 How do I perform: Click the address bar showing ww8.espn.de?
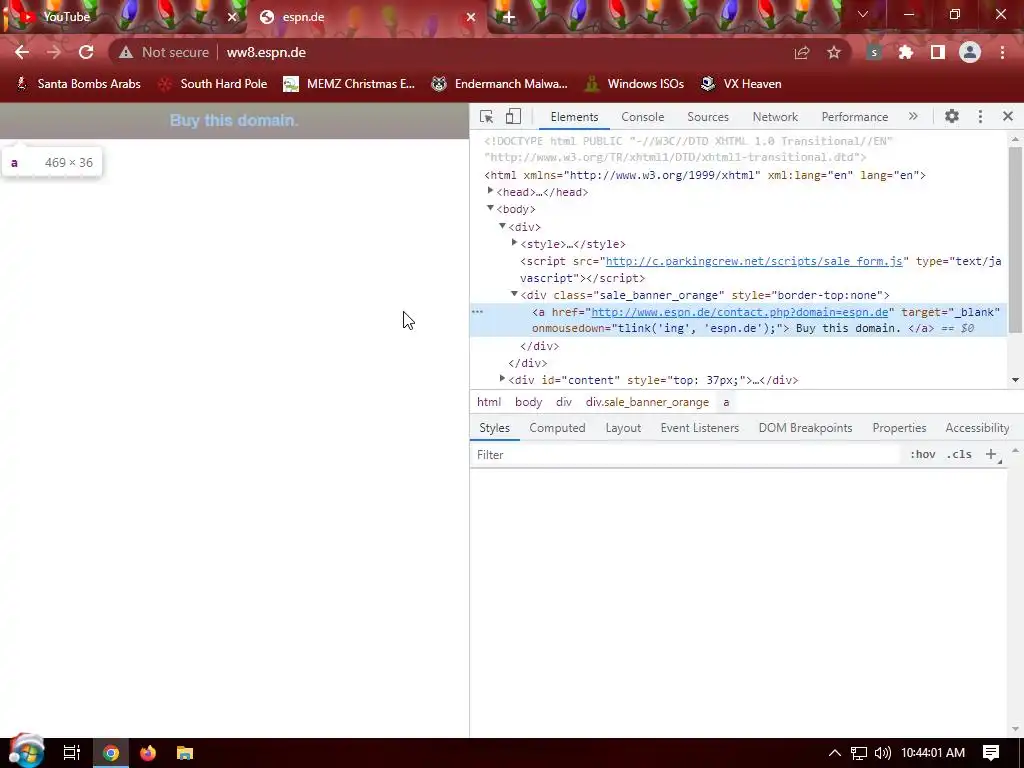tap(266, 52)
